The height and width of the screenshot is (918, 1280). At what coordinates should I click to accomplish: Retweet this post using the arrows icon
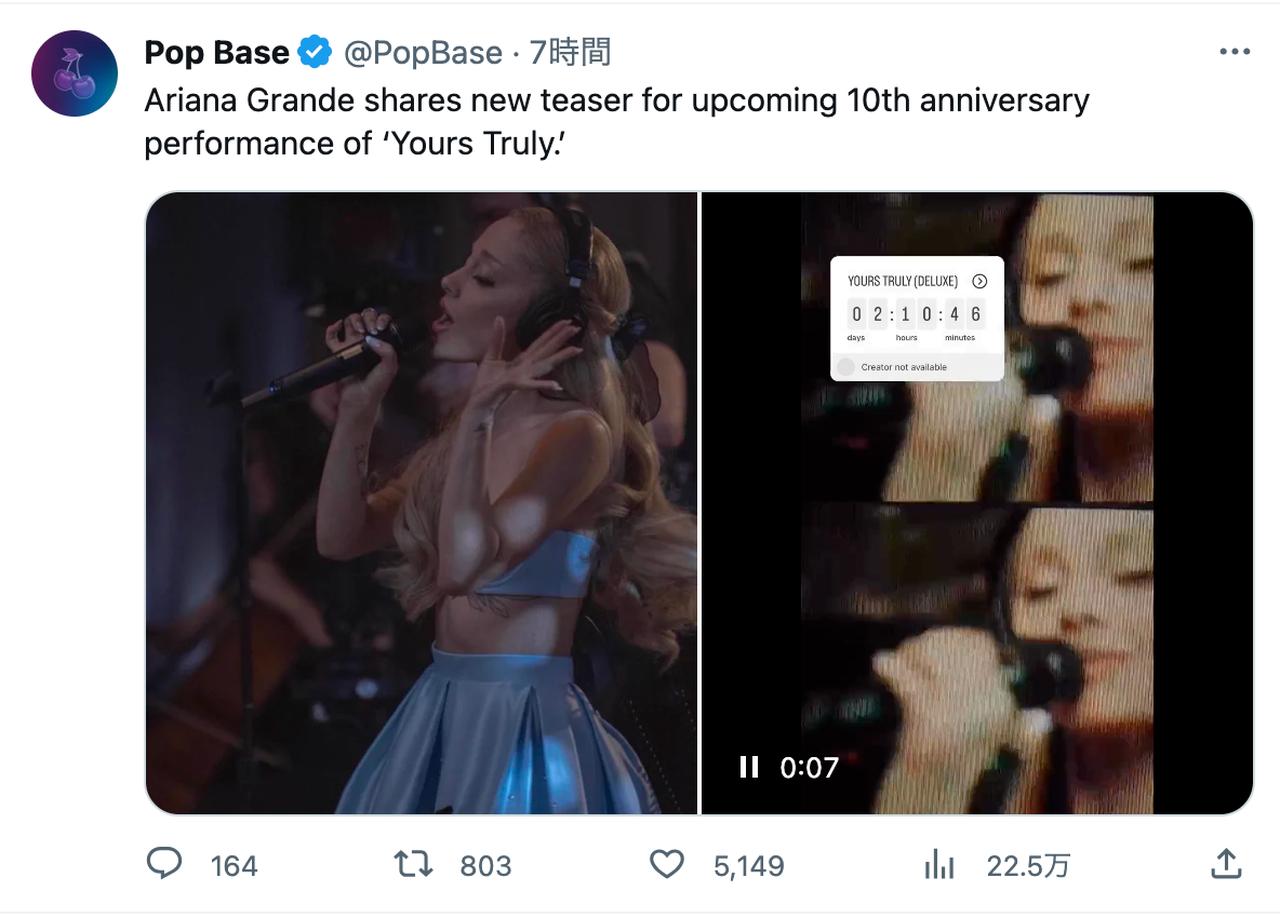point(414,864)
